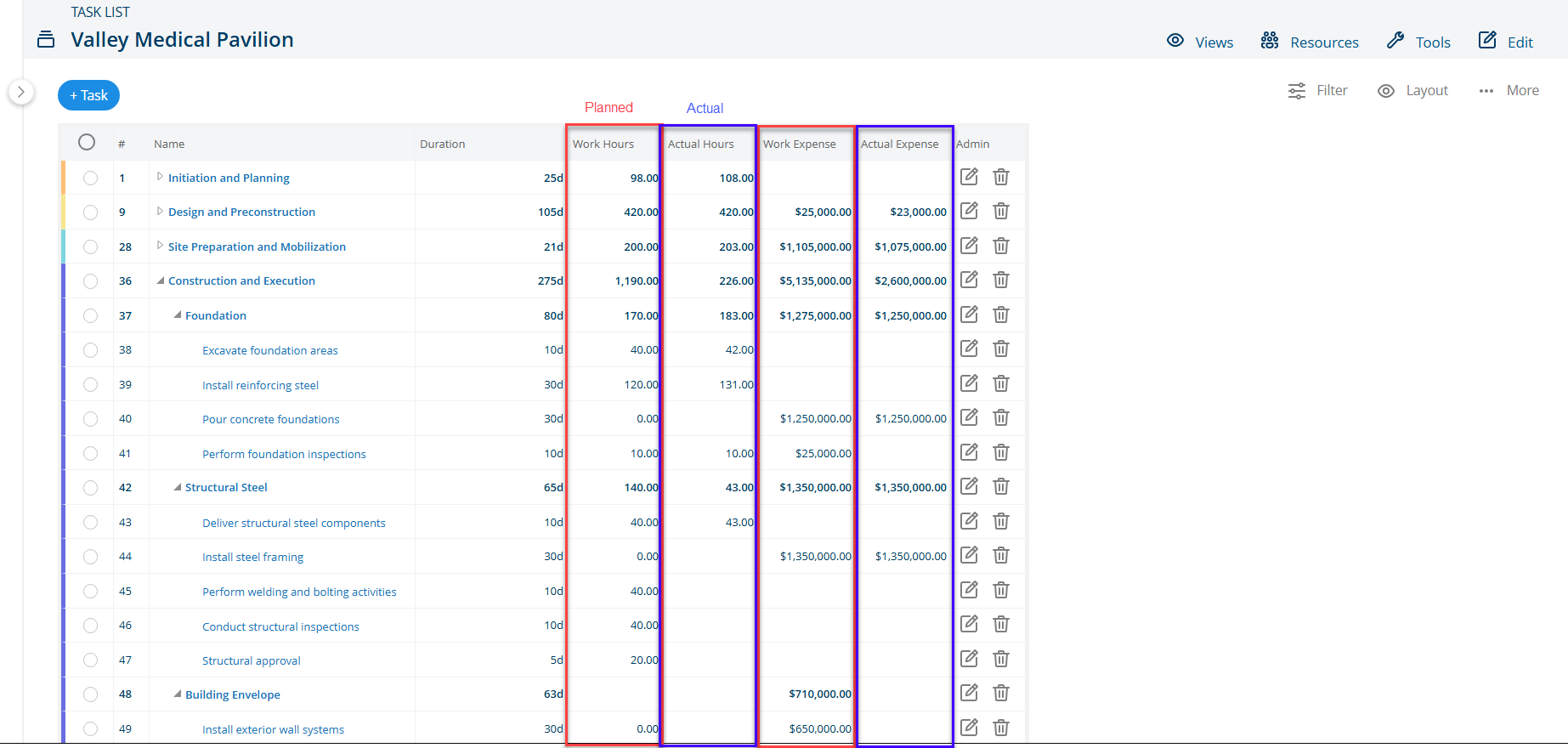Expand the left sidebar chevron
The width and height of the screenshot is (1568, 748).
tap(21, 92)
